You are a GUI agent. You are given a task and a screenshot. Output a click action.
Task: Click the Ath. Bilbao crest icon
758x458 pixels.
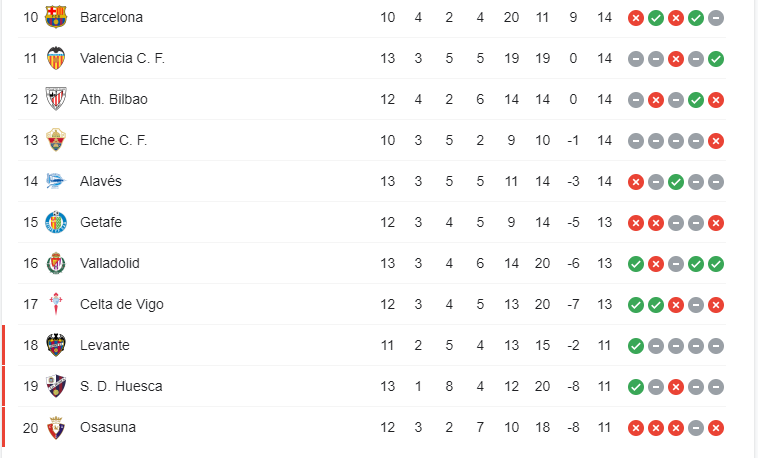(56, 99)
